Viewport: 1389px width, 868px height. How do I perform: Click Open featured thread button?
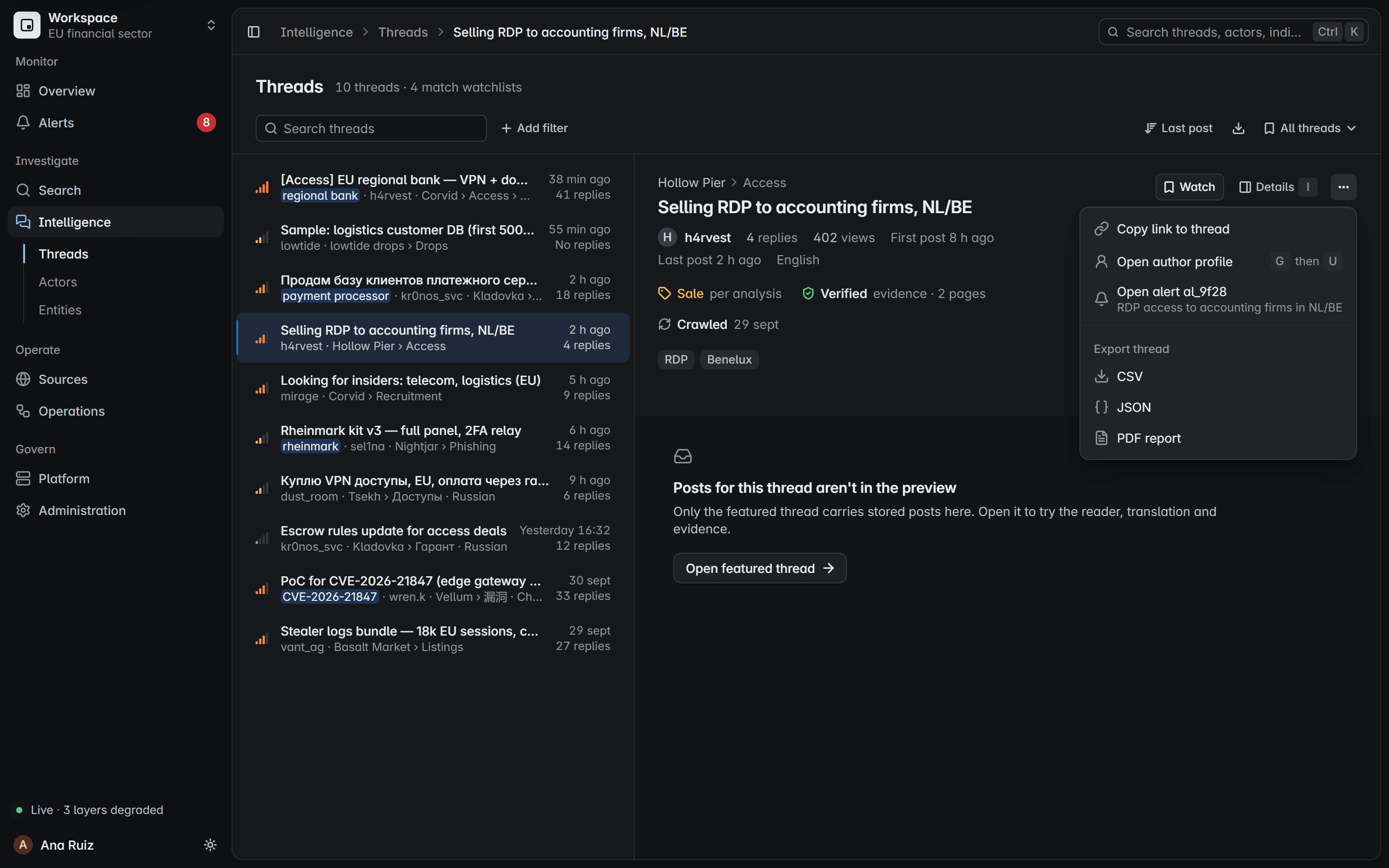pos(759,569)
